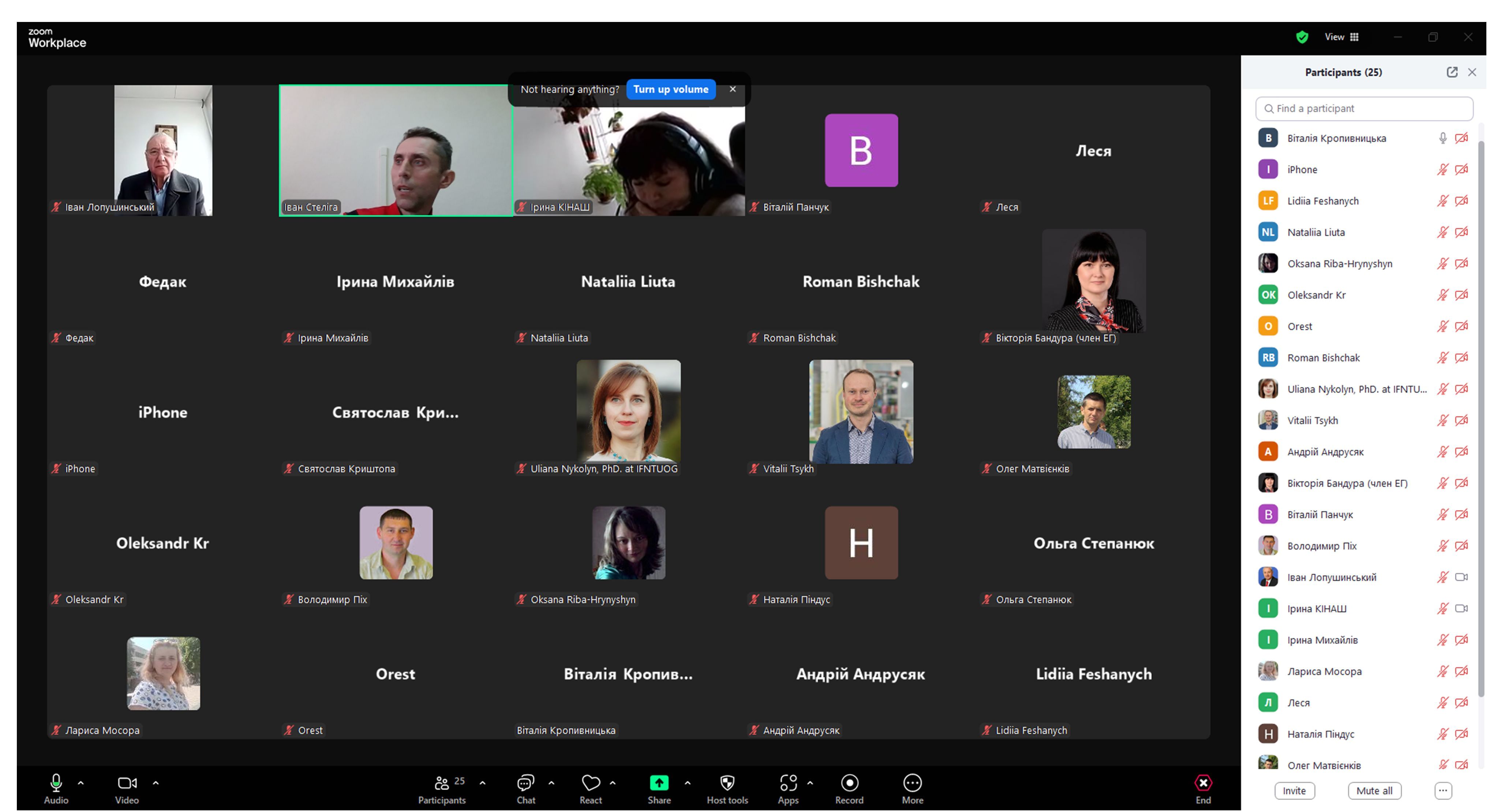This screenshot has width=1501, height=812.
Task: Click the React heart icon
Action: point(590,783)
